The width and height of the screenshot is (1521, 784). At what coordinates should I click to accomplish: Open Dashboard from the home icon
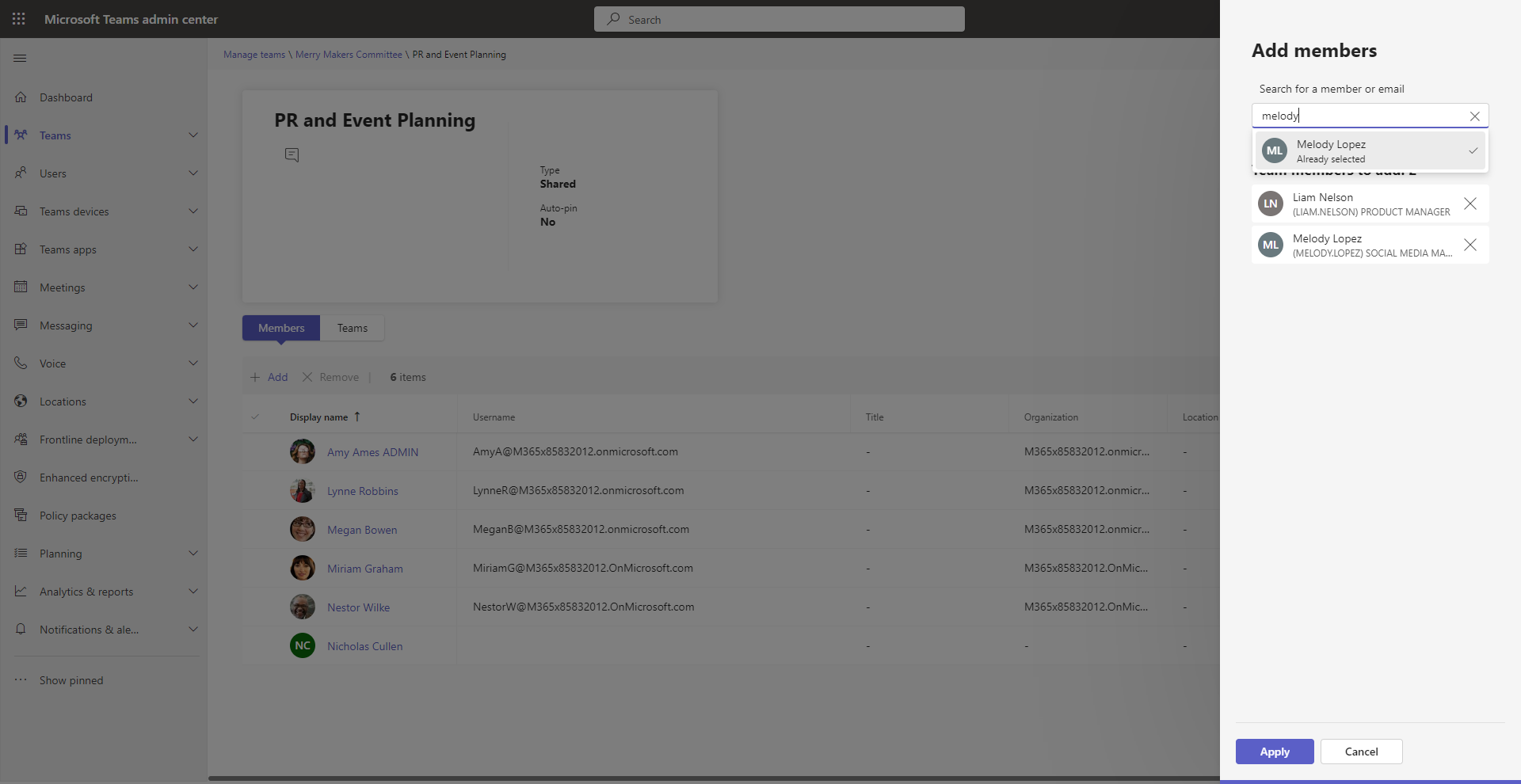tap(21, 97)
